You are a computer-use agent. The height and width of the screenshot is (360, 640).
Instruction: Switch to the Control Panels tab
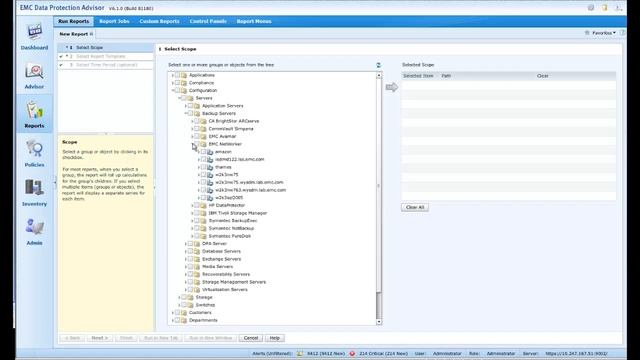208,21
